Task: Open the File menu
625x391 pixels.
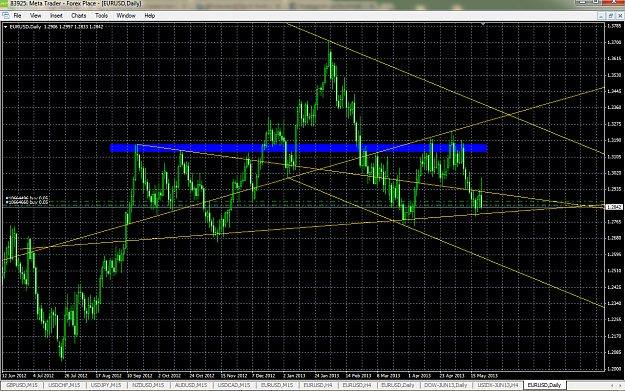Action: 17,16
